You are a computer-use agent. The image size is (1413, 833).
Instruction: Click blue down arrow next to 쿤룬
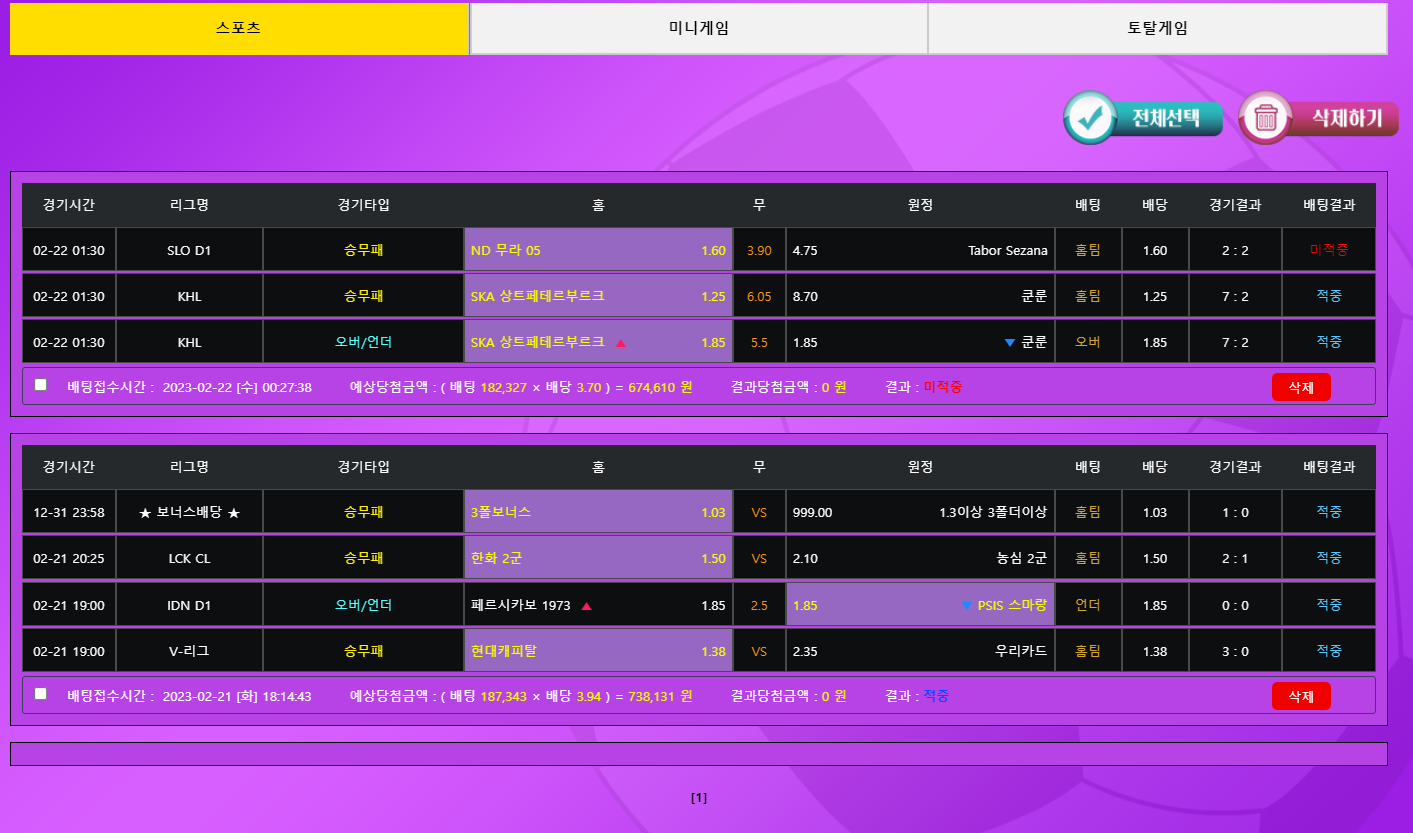pos(1010,343)
